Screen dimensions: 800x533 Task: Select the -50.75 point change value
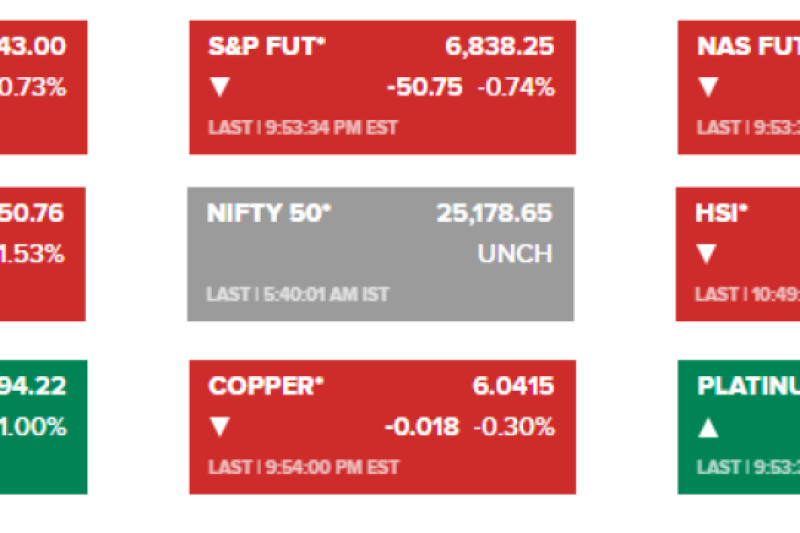[x=424, y=88]
